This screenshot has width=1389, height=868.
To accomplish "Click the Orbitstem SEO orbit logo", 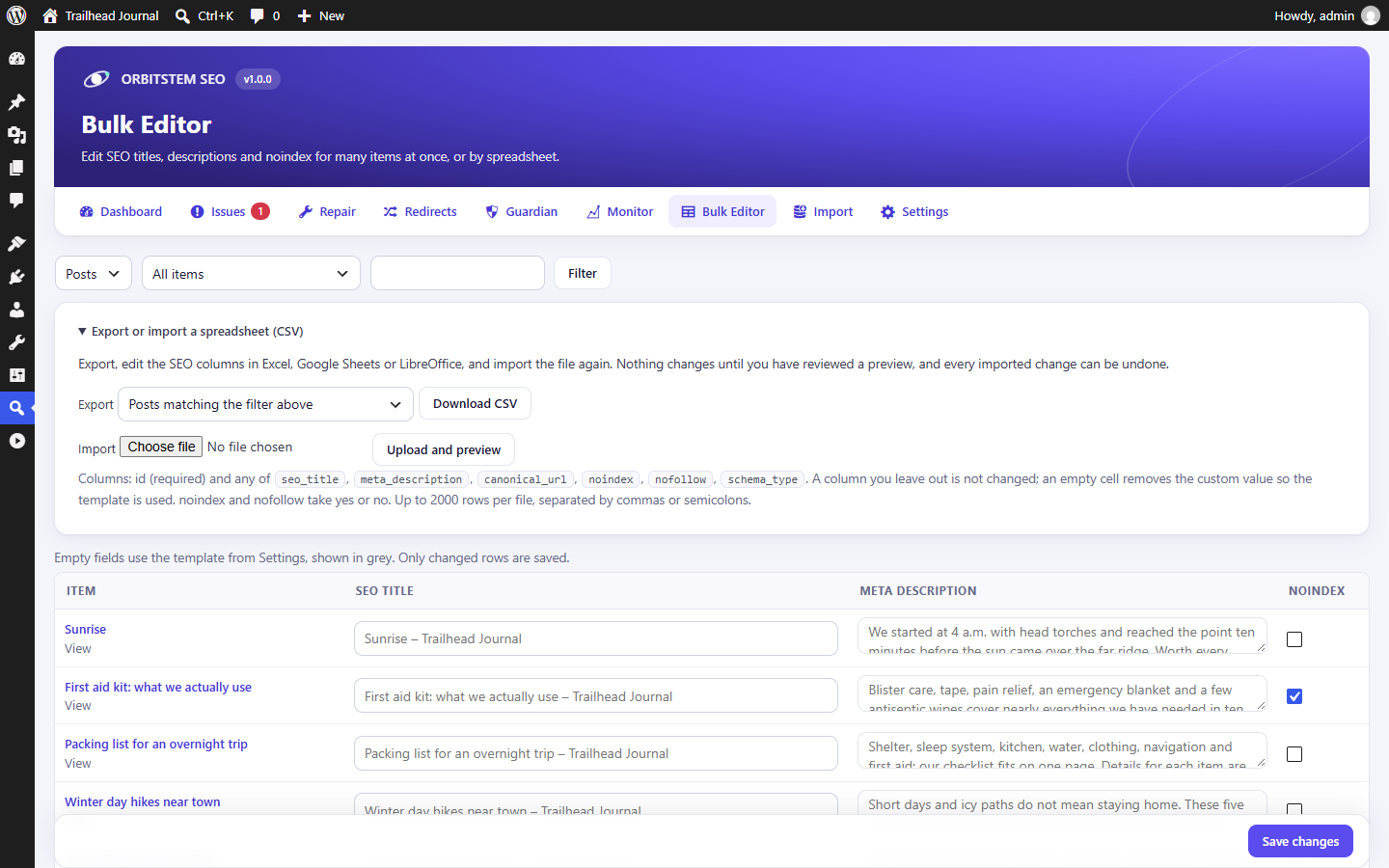I will pos(96,79).
